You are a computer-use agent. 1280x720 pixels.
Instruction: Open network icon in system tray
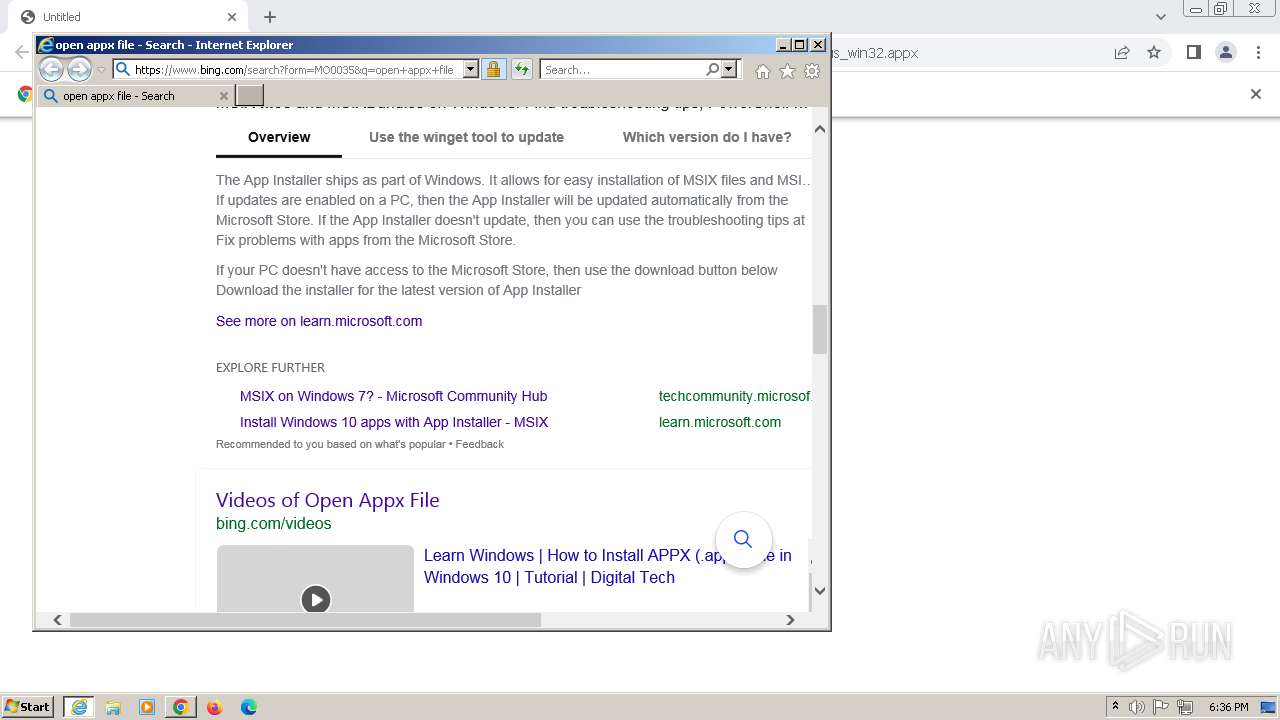1185,707
